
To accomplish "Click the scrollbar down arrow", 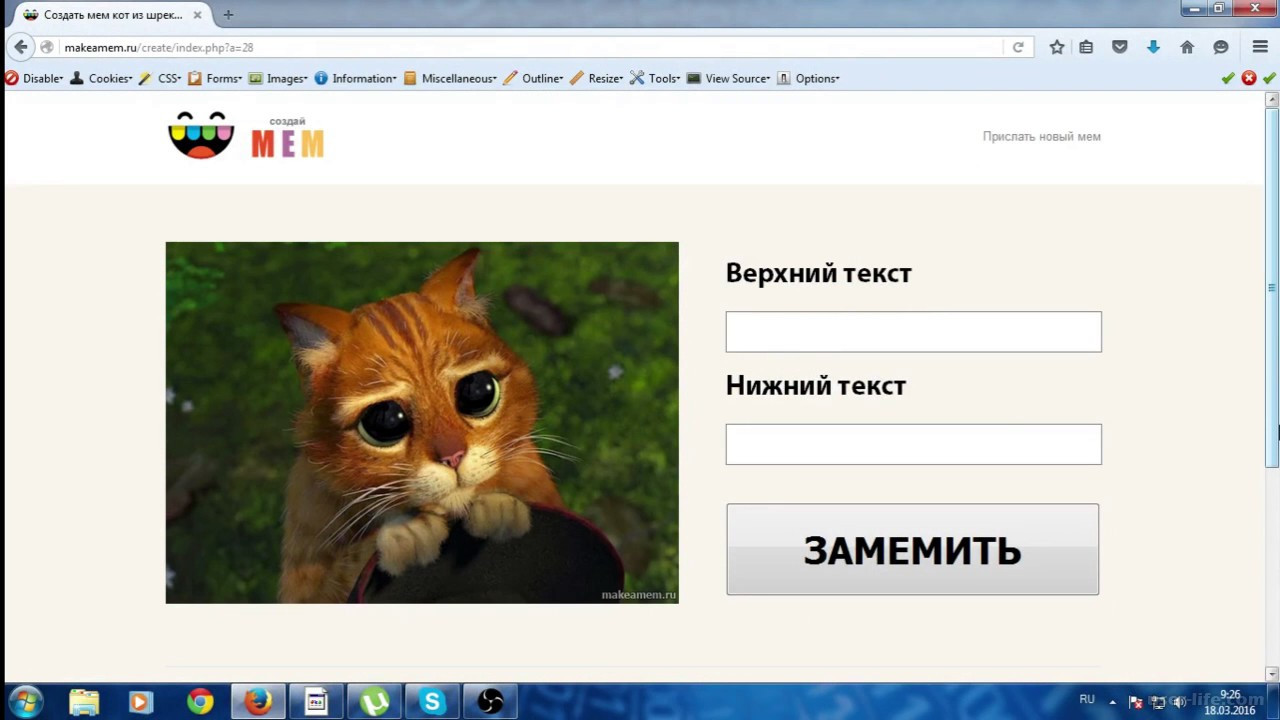I will coord(1272,674).
